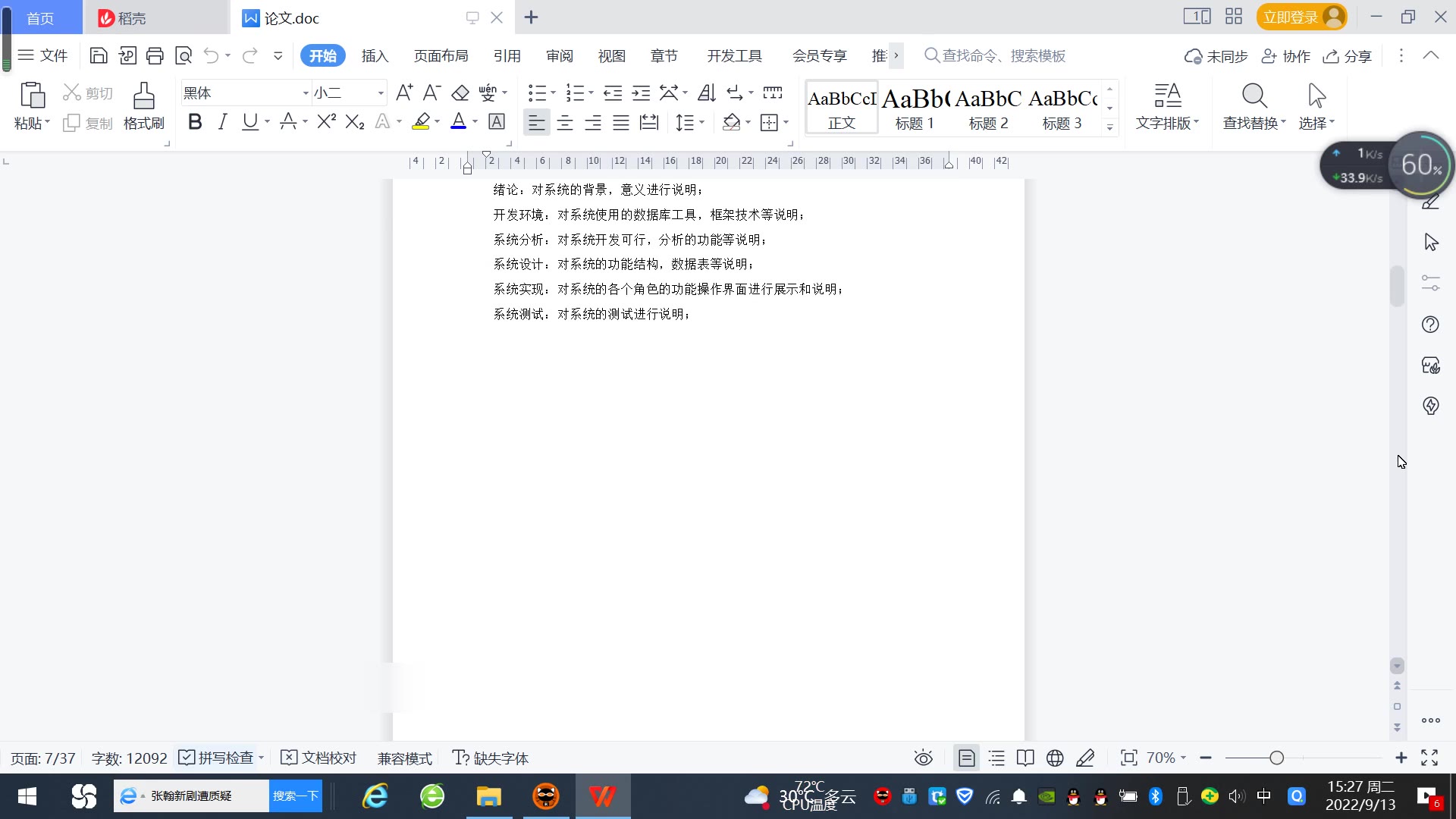Enable eye protection mode icon

click(x=923, y=758)
